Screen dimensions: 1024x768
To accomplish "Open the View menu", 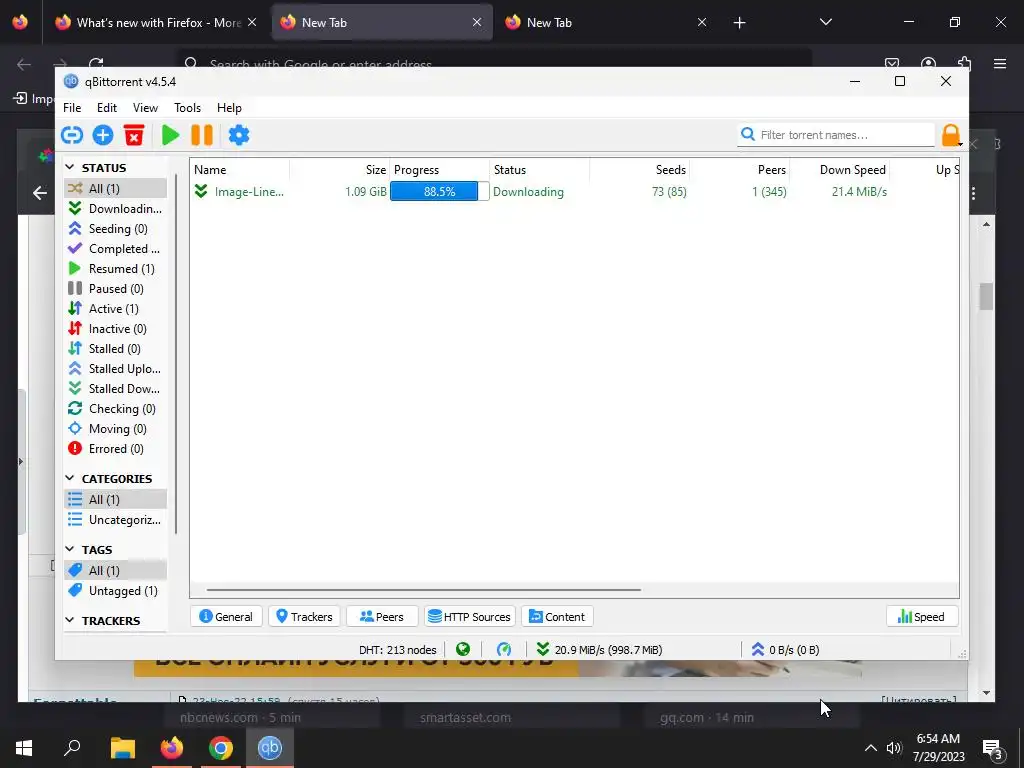I will (145, 108).
